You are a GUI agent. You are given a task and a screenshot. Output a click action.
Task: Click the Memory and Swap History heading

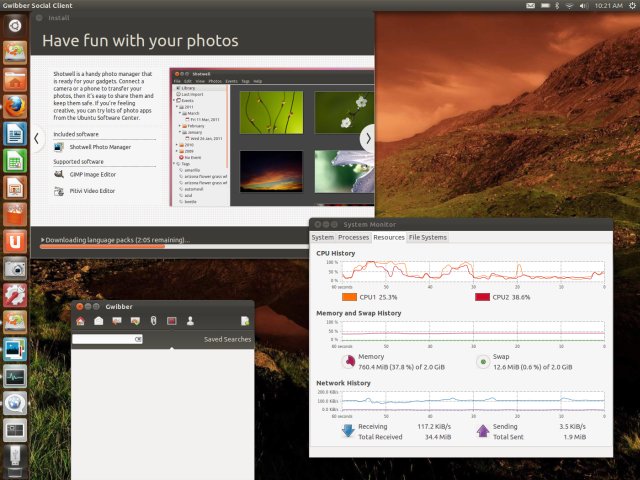pyautogui.click(x=358, y=313)
